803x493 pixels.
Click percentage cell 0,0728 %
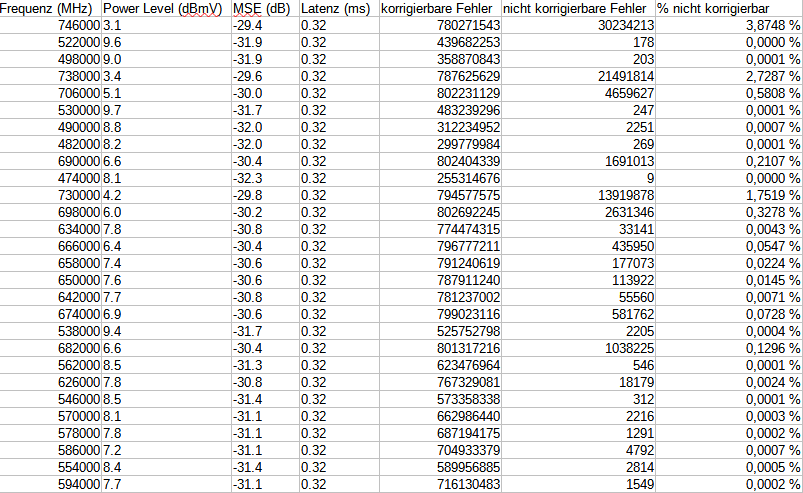pyautogui.click(x=729, y=314)
